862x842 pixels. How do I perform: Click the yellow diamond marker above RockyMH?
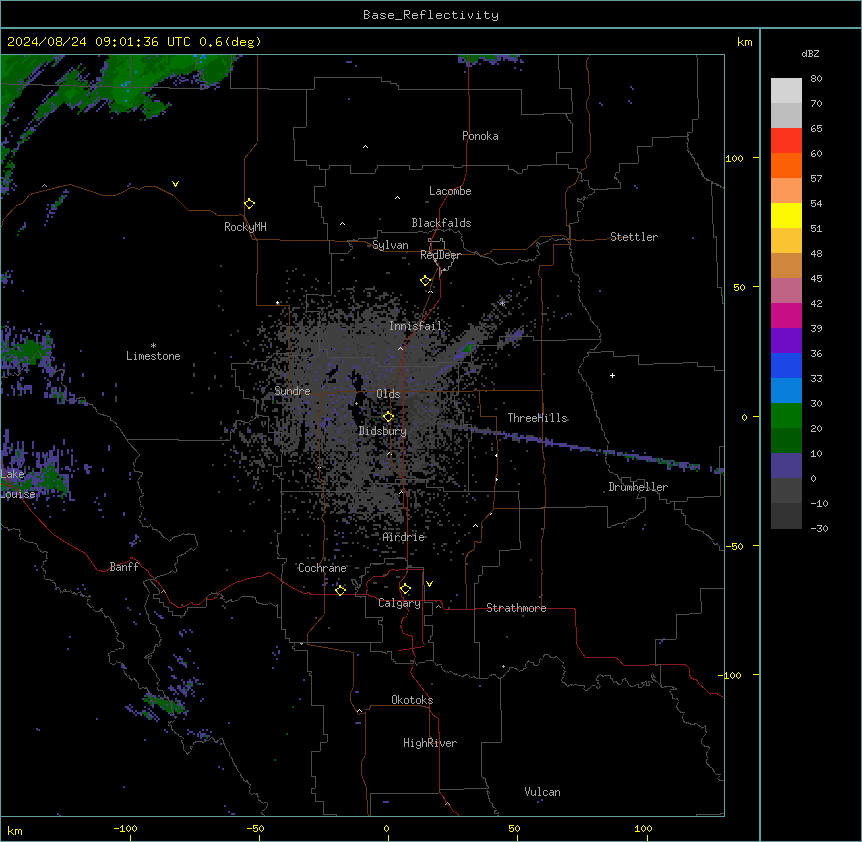click(x=249, y=204)
